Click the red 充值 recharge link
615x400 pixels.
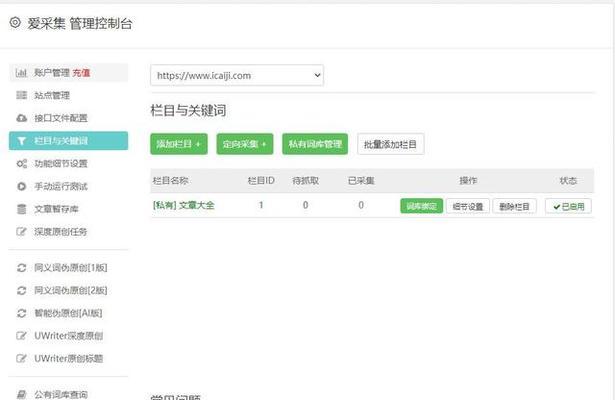coord(81,73)
